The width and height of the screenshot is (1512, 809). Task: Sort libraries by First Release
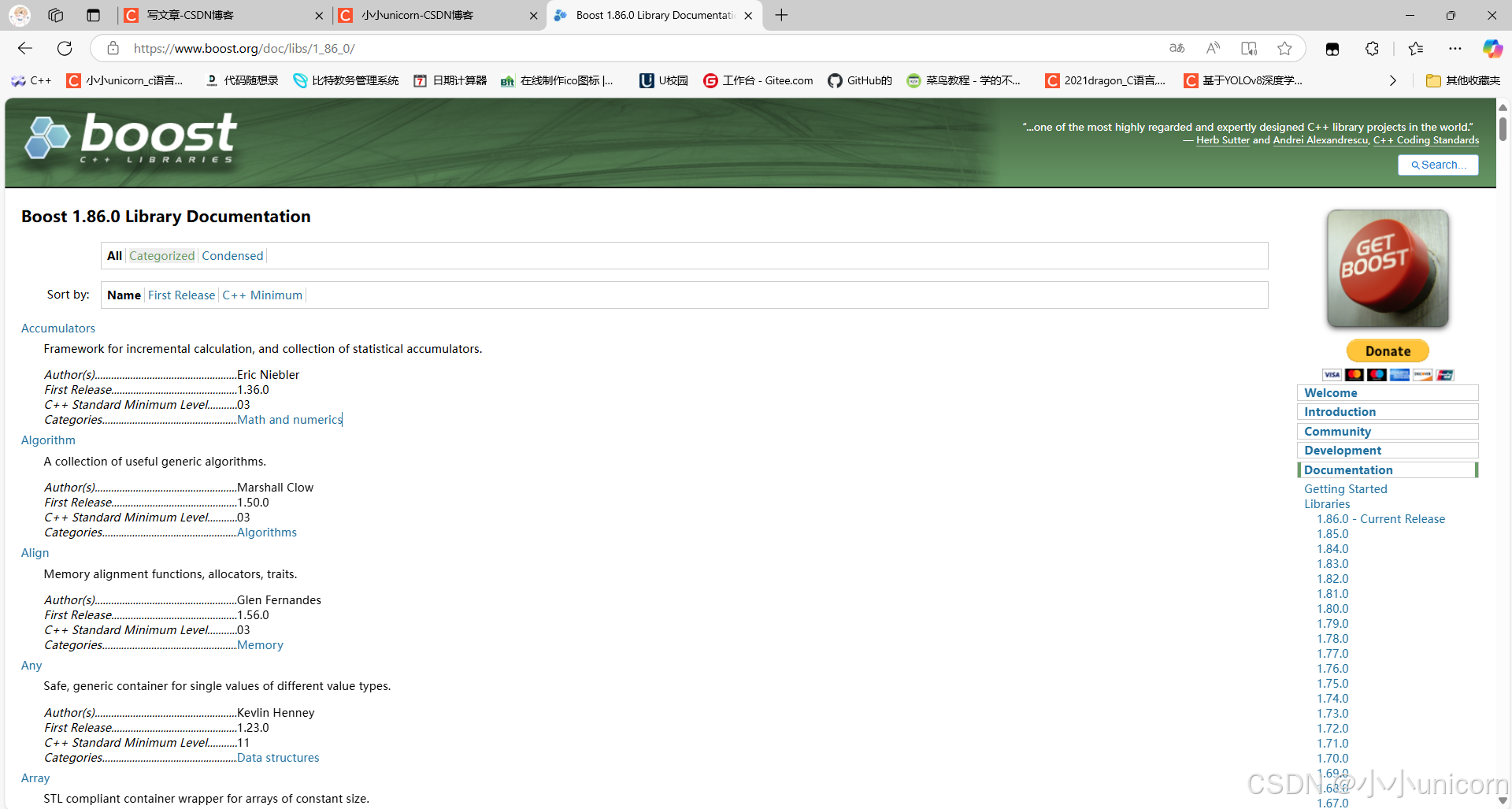[x=181, y=295]
